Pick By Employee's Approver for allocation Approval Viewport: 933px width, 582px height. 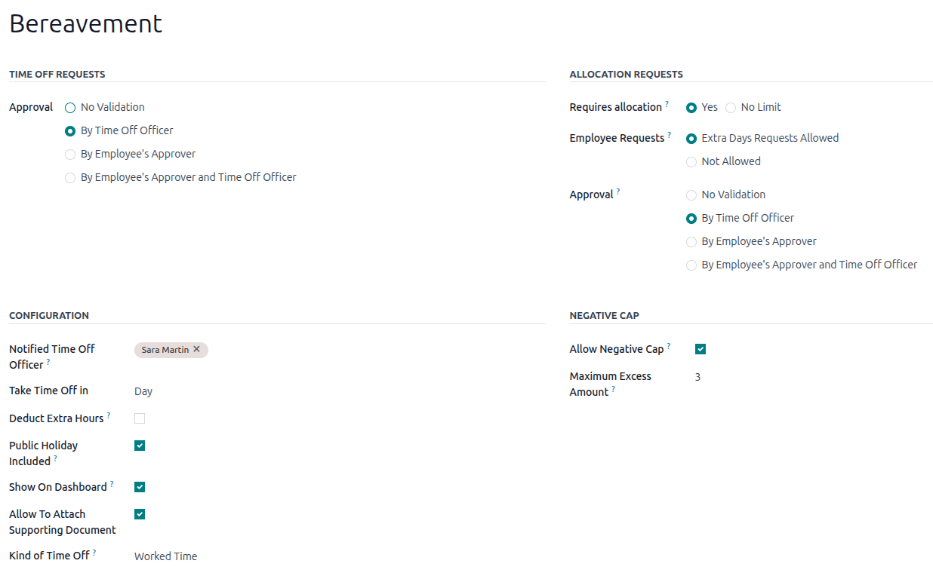691,241
